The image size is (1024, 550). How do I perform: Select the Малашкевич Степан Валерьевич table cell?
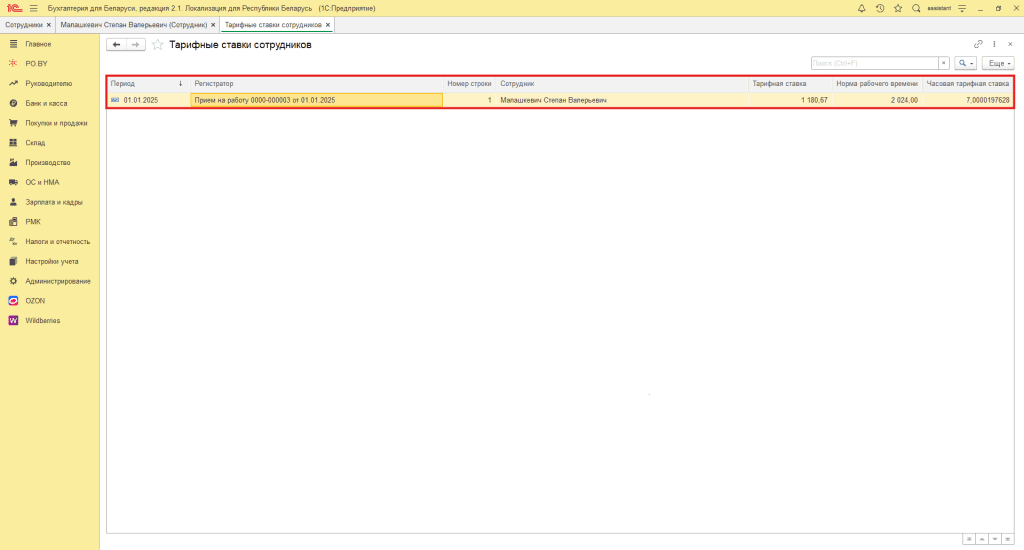622,100
